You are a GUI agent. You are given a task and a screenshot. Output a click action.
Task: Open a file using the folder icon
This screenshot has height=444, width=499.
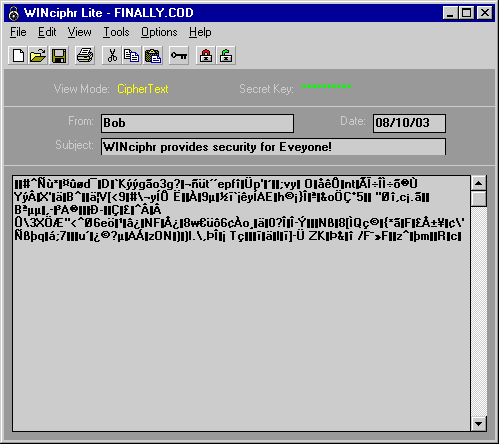(x=38, y=56)
